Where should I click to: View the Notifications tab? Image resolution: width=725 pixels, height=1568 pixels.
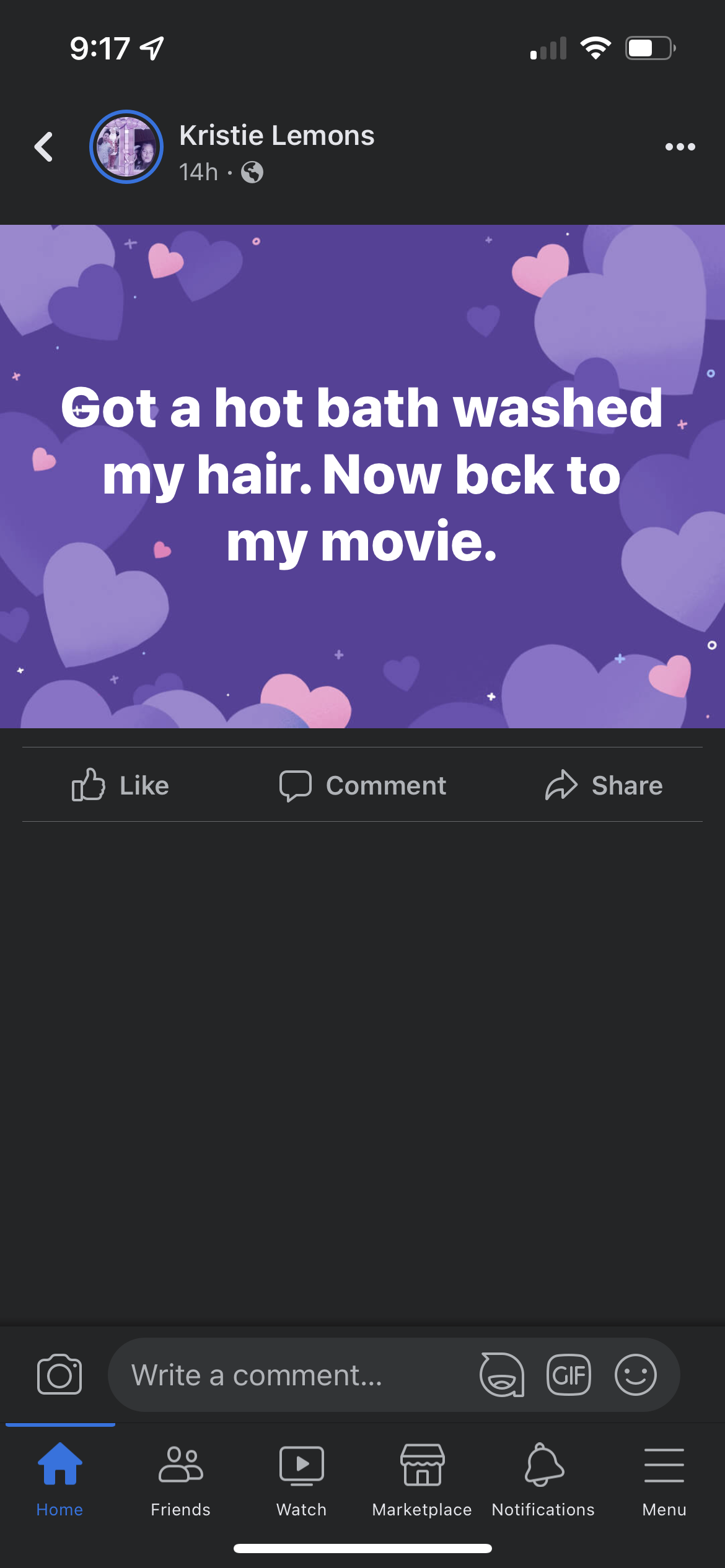pos(543,1479)
